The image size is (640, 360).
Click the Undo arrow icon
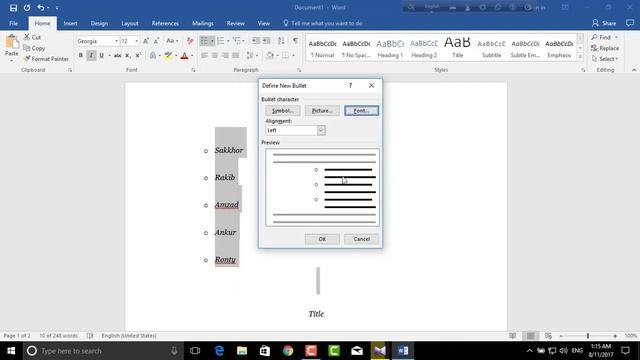point(40,8)
